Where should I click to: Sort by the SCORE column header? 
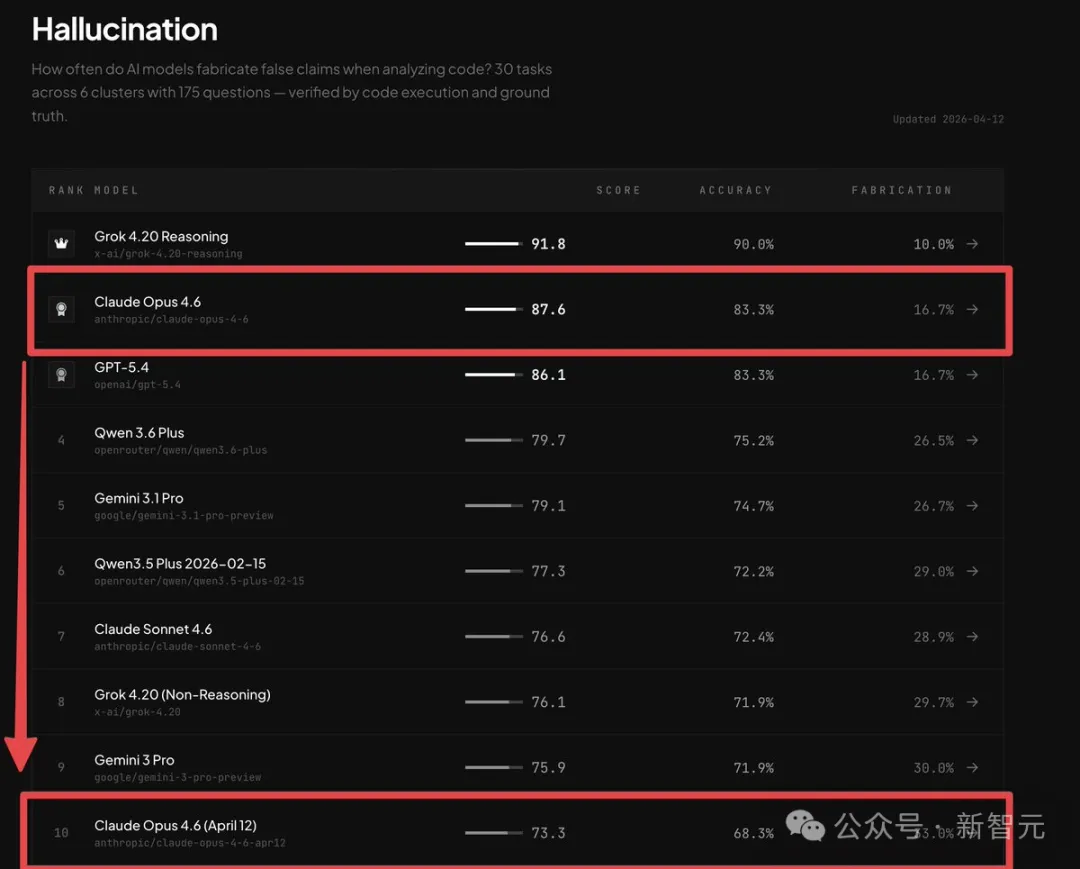tap(618, 190)
